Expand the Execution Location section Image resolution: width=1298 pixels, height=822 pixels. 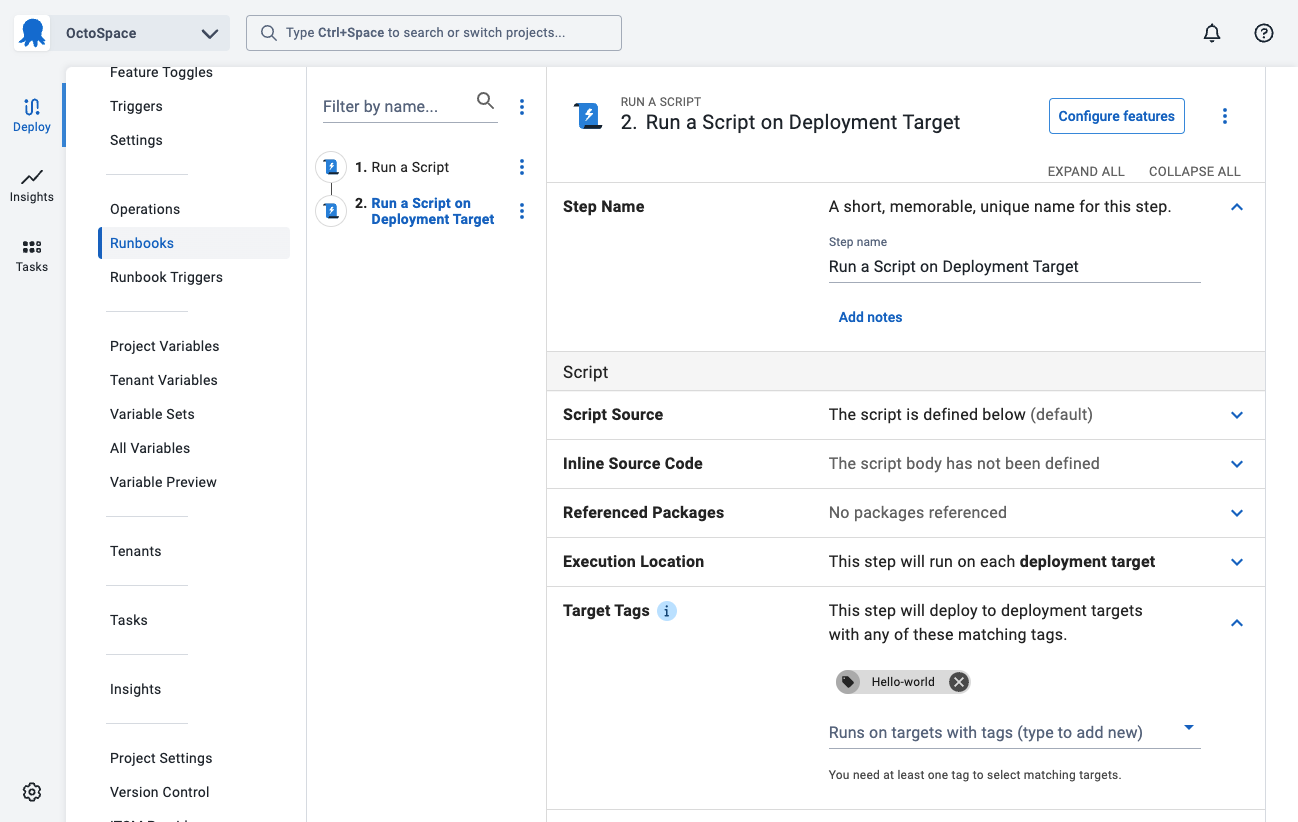pyautogui.click(x=1237, y=562)
